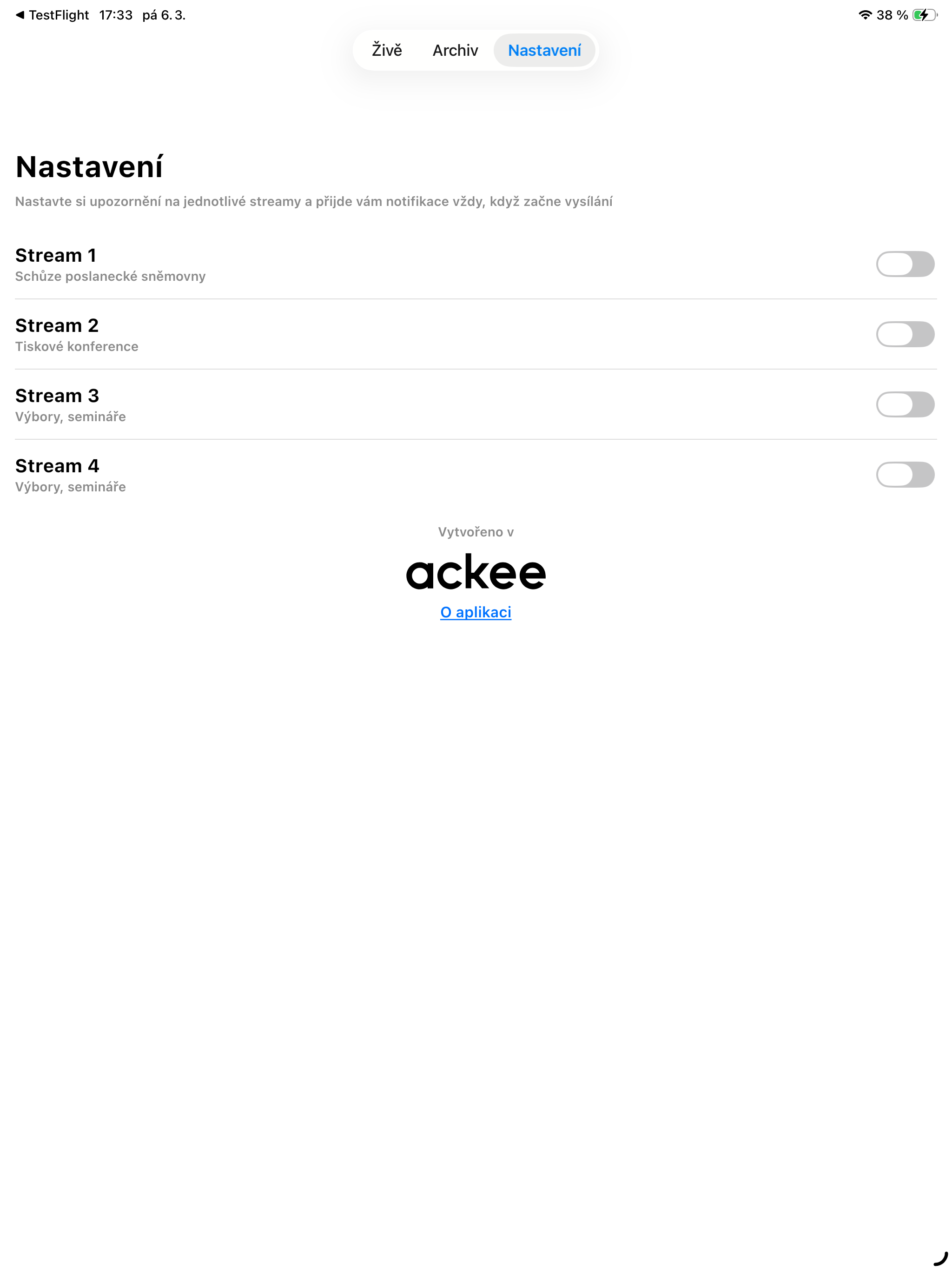This screenshot has width=952, height=1270.
Task: Enable notifications for Stream 1
Action: pos(906,265)
